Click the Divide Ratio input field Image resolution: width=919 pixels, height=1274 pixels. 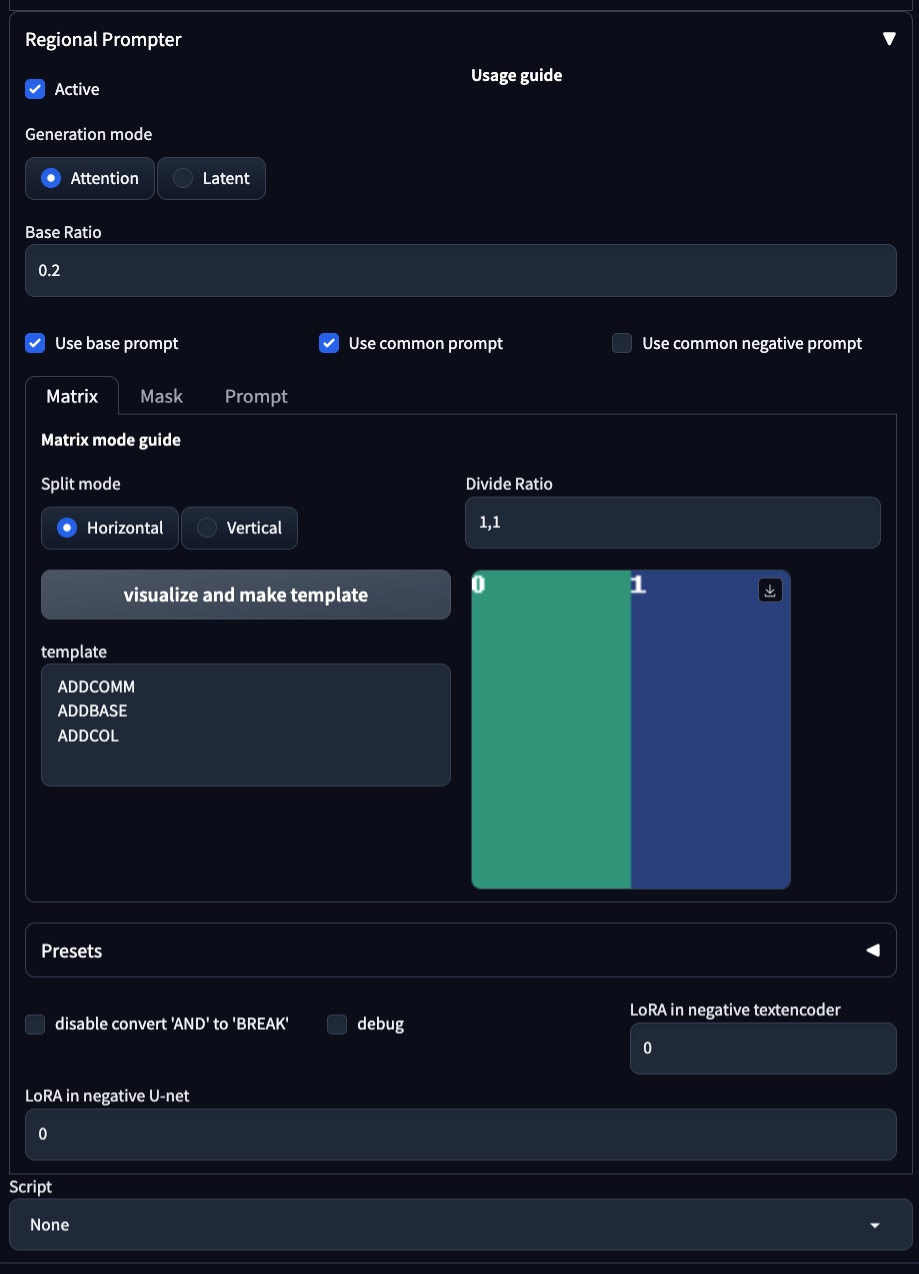click(672, 522)
